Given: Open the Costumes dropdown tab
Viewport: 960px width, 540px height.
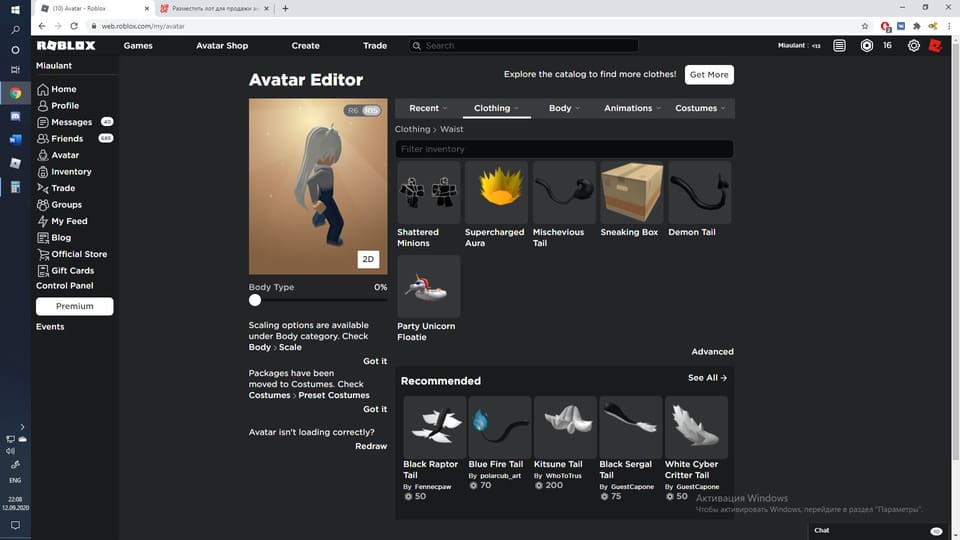Looking at the screenshot, I should [x=700, y=108].
